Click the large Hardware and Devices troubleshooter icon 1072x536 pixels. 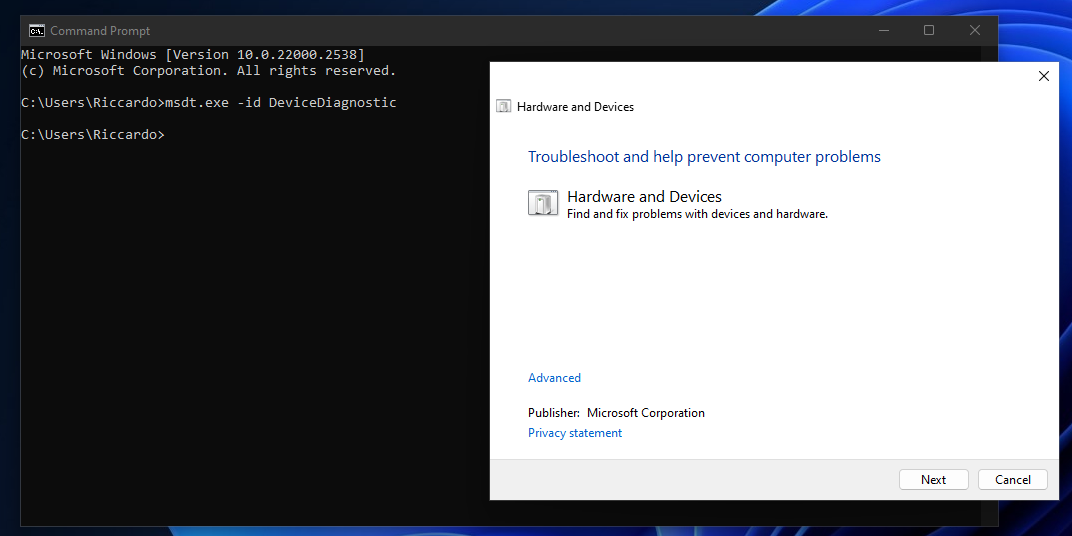pyautogui.click(x=543, y=203)
